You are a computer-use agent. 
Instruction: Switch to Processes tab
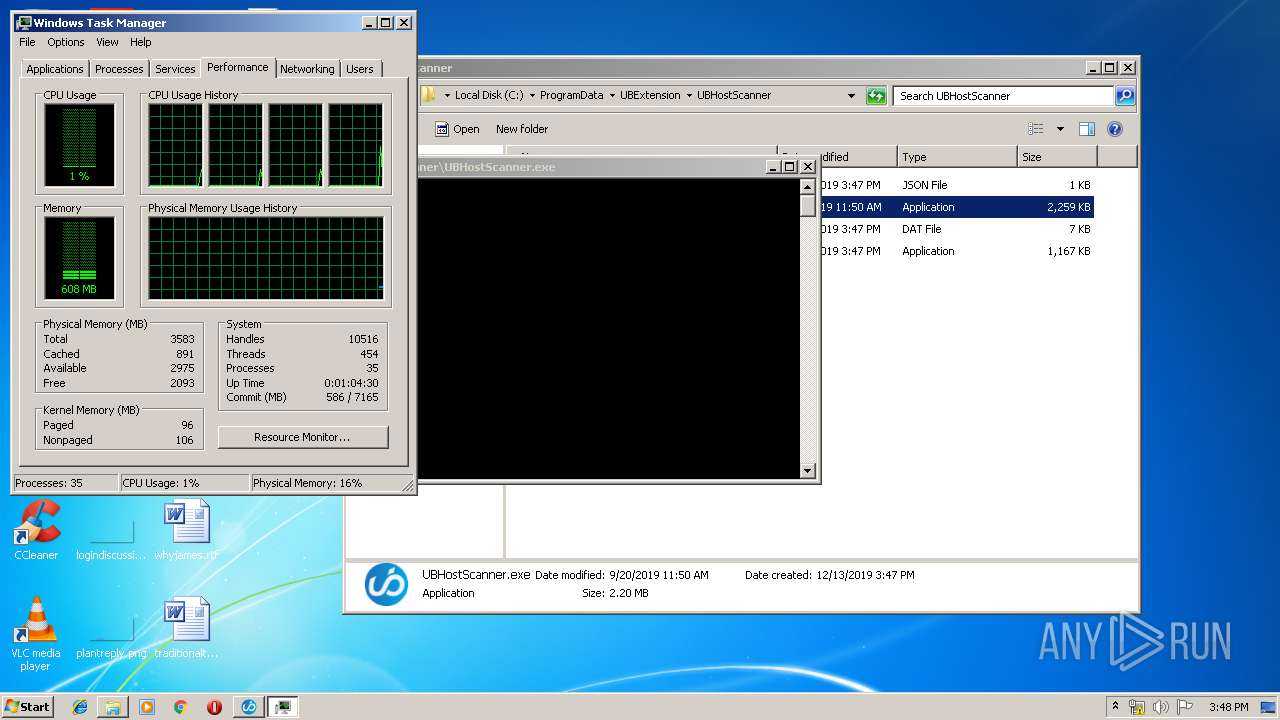(119, 69)
